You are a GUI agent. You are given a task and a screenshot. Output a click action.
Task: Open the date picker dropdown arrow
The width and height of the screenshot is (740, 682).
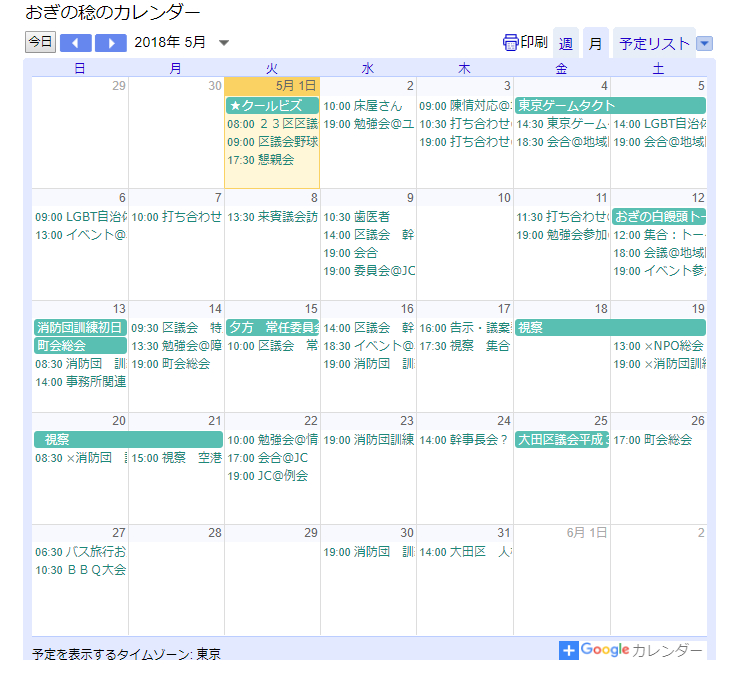click(224, 43)
